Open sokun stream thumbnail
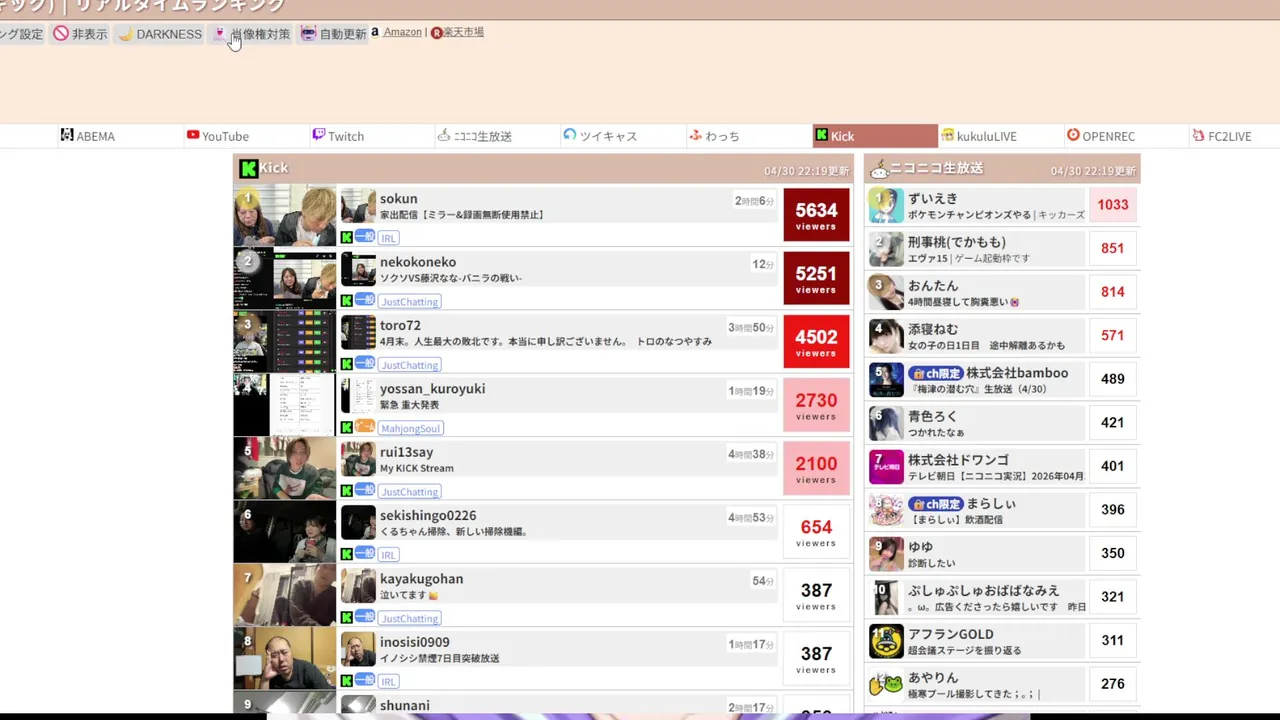The height and width of the screenshot is (720, 1280). 285,215
